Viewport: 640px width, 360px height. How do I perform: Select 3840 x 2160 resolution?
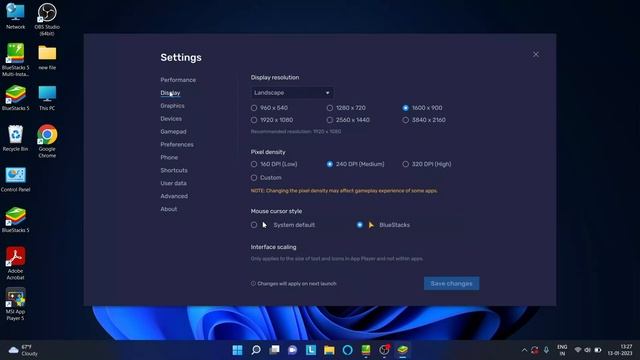click(x=424, y=120)
